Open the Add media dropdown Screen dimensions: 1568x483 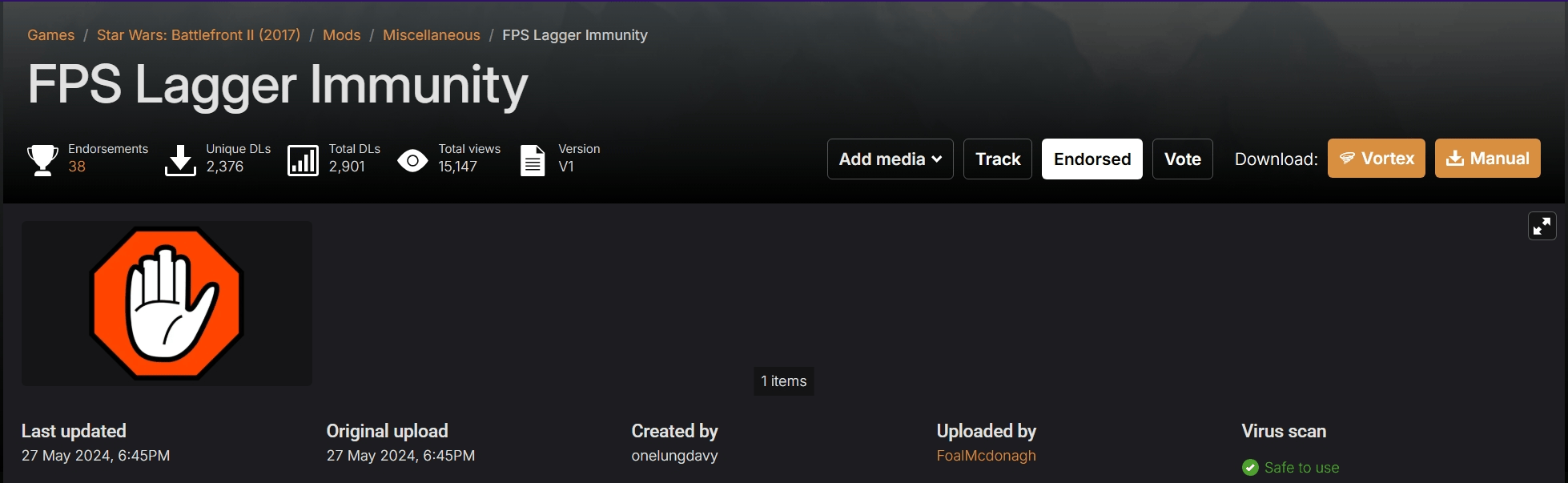pos(890,159)
